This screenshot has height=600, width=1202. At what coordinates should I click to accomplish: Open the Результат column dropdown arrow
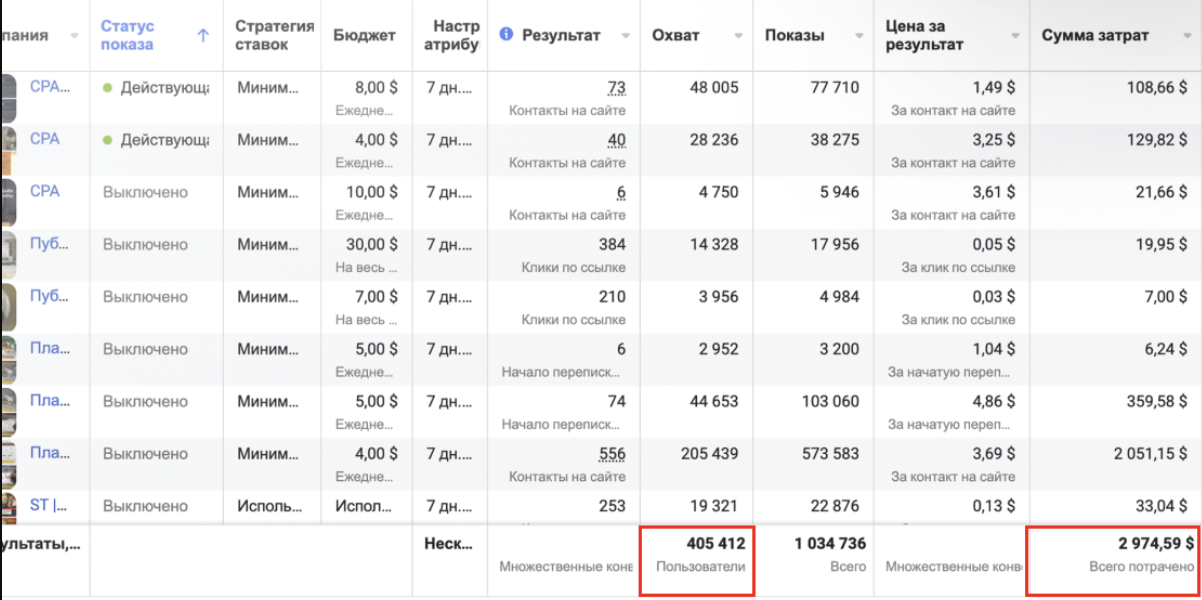[625, 36]
